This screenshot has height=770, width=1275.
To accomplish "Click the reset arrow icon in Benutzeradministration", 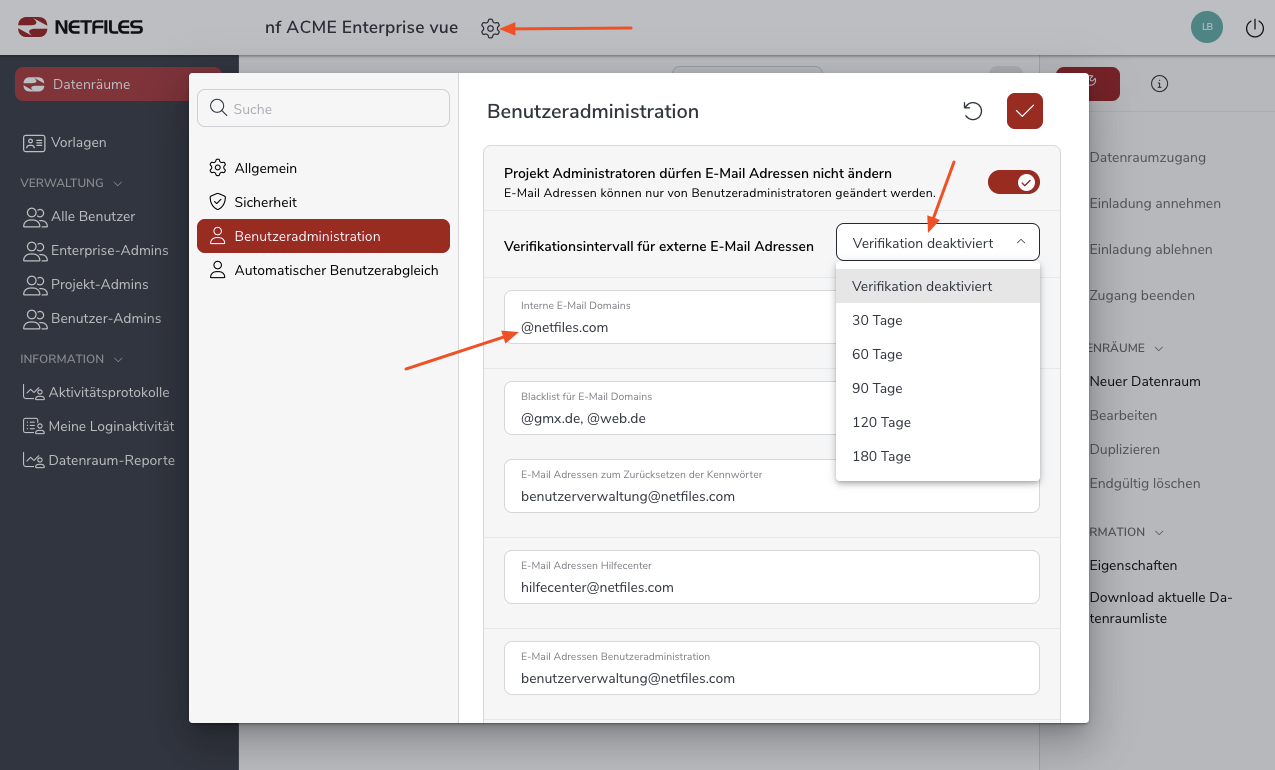I will click(x=973, y=111).
